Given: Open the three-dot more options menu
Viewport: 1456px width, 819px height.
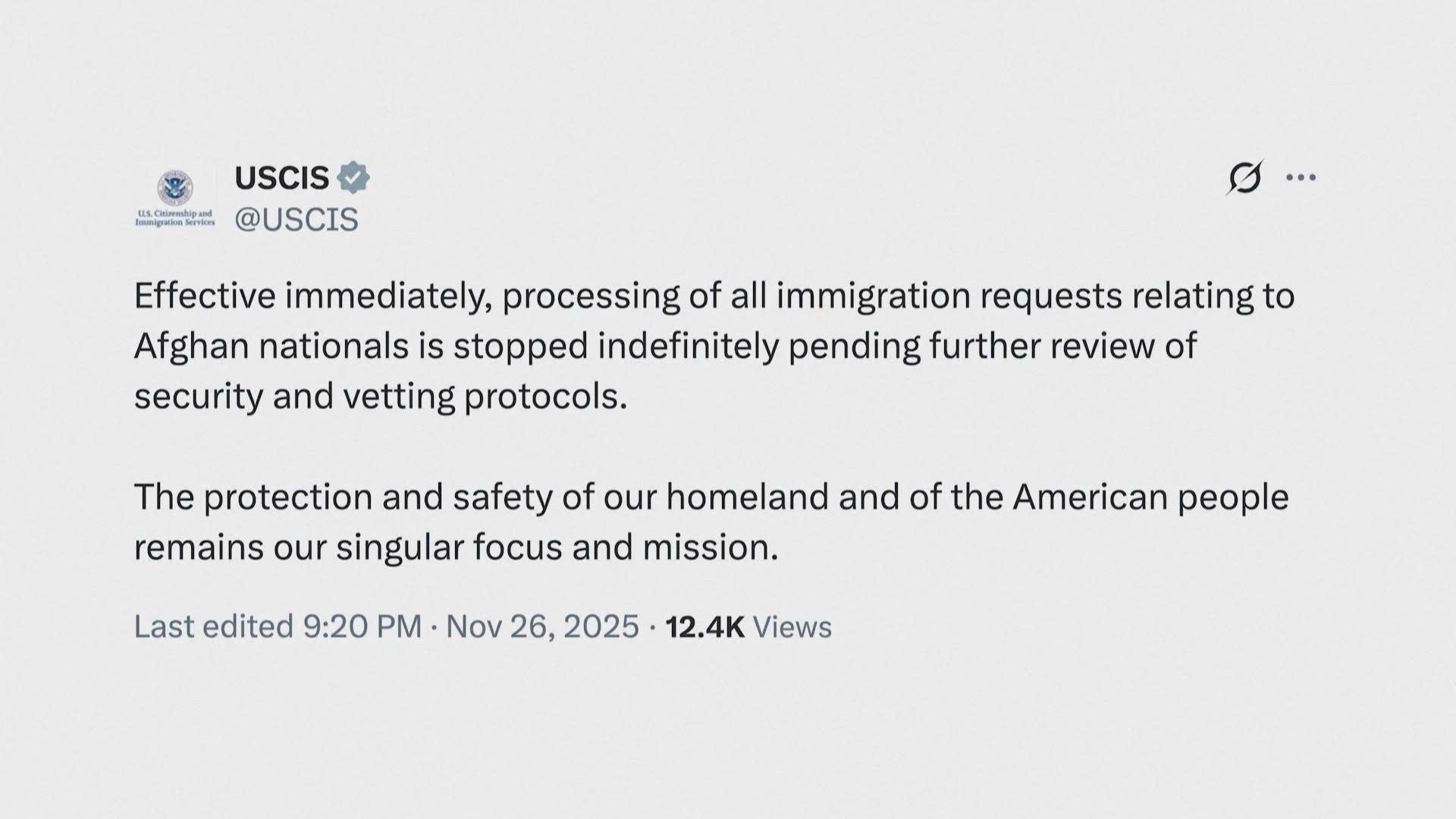Looking at the screenshot, I should pyautogui.click(x=1301, y=177).
